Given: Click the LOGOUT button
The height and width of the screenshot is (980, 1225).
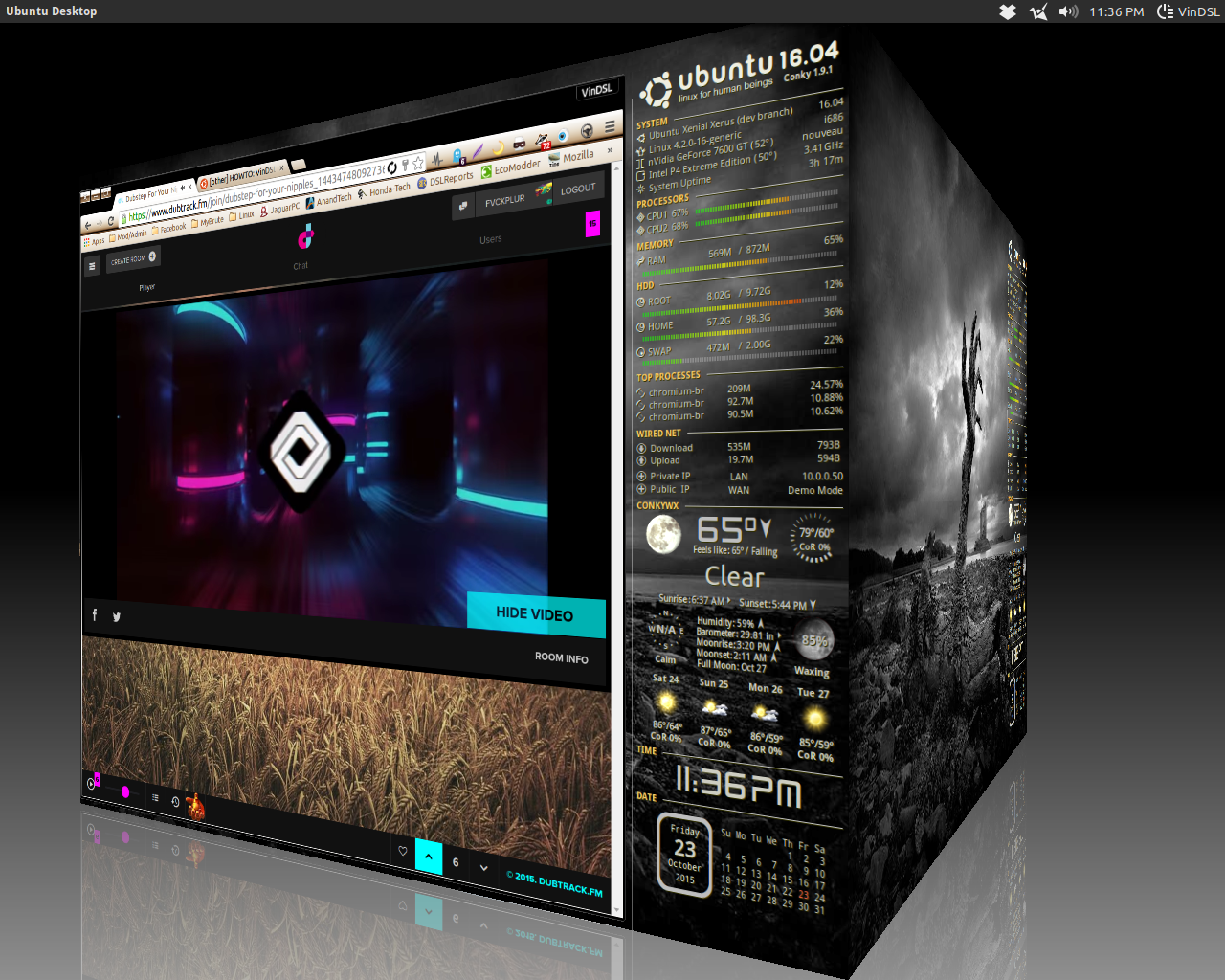Looking at the screenshot, I should pyautogui.click(x=578, y=189).
